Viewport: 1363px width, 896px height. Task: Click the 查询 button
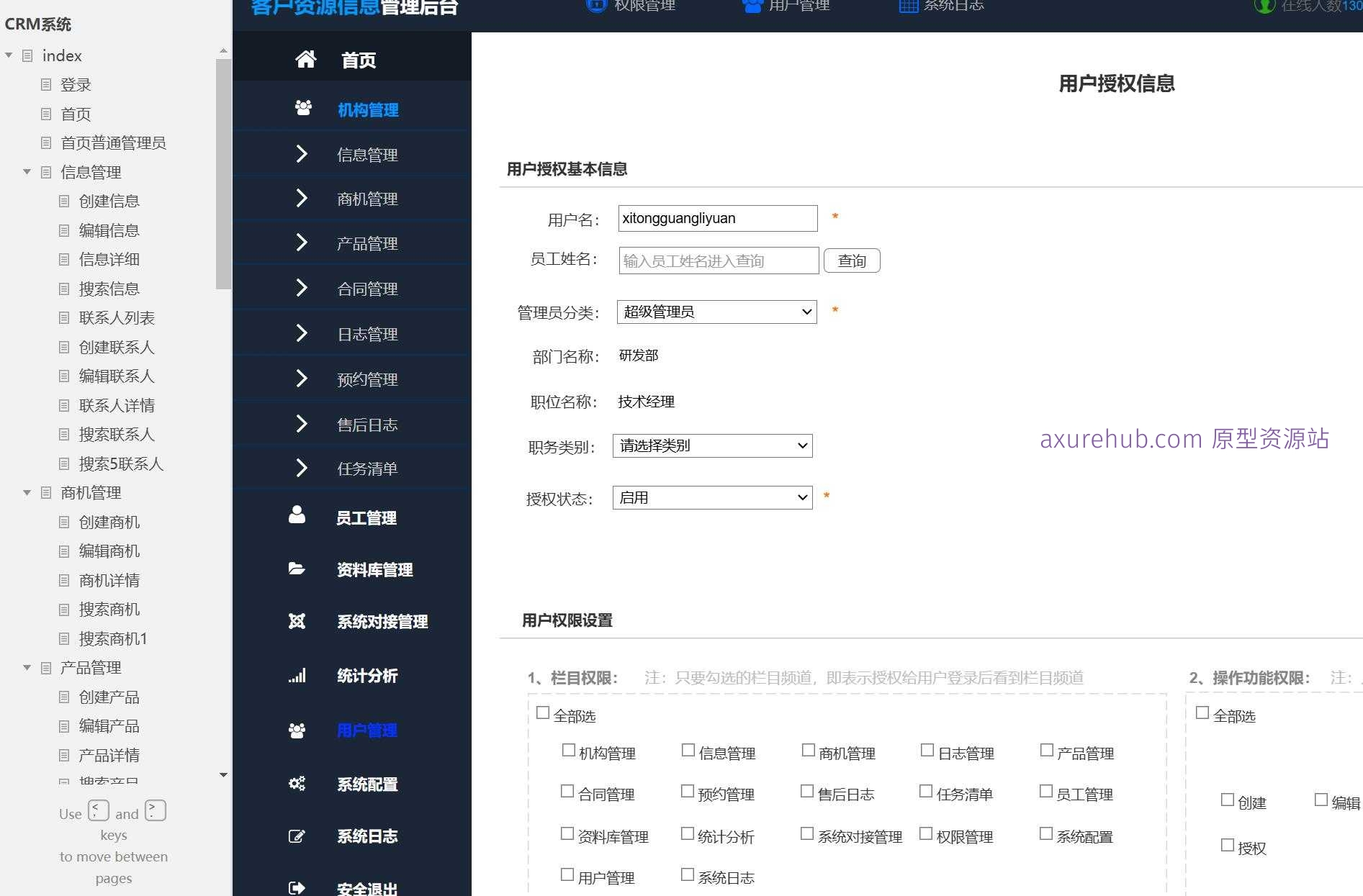click(852, 261)
